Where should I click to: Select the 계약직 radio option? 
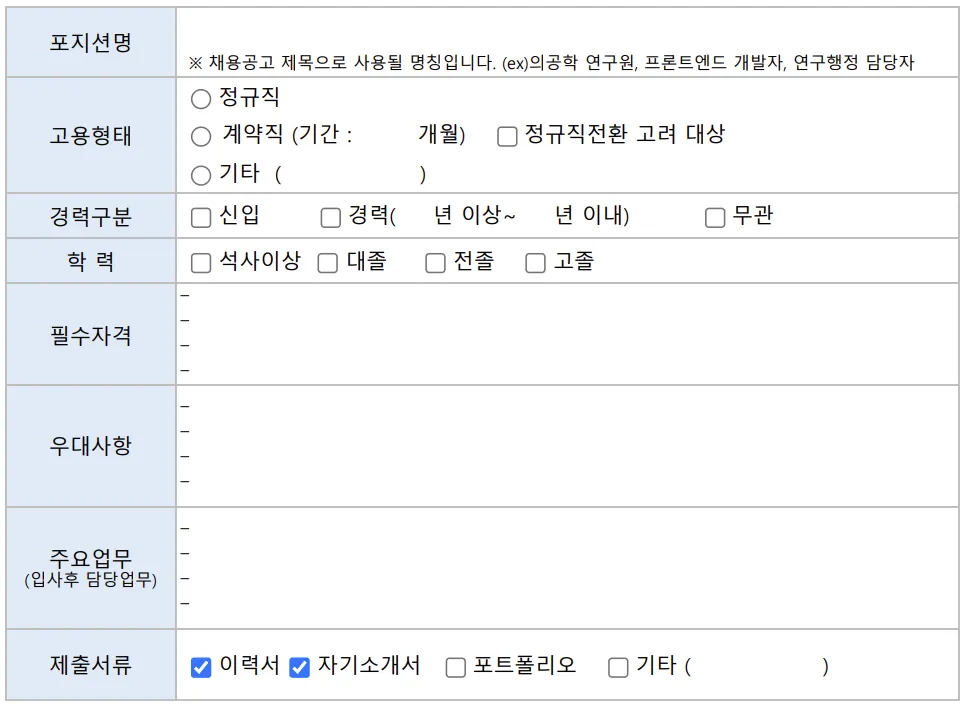tap(201, 137)
